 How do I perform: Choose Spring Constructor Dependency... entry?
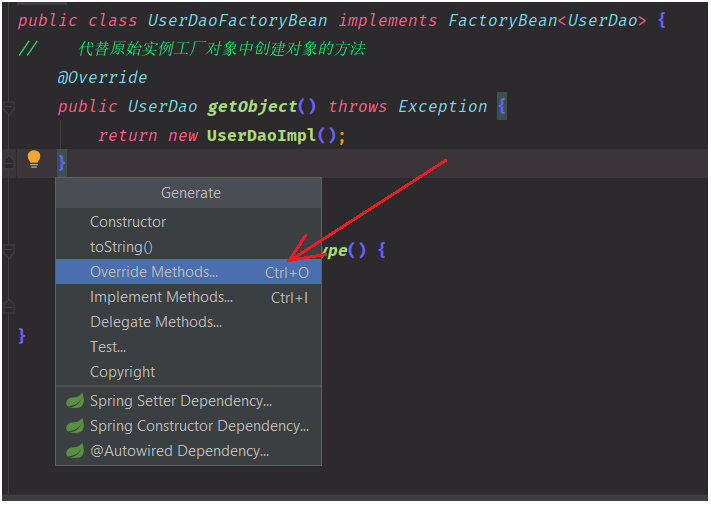[x=188, y=426]
